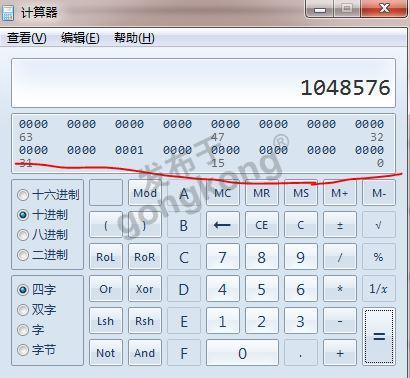The image size is (410, 378).
Task: Click the MS memory store button
Action: [301, 193]
